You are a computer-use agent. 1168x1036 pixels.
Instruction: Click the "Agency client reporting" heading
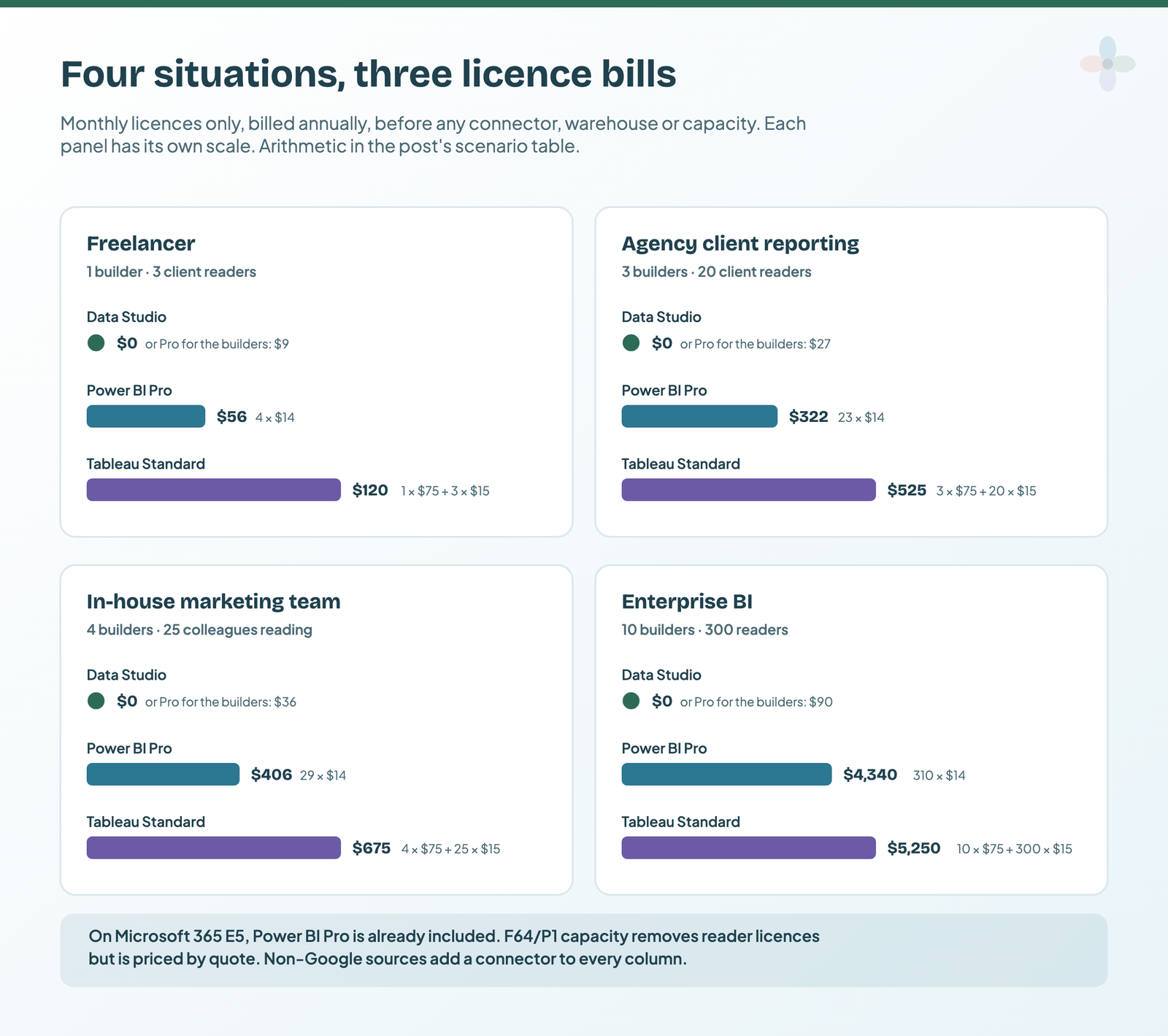[740, 243]
